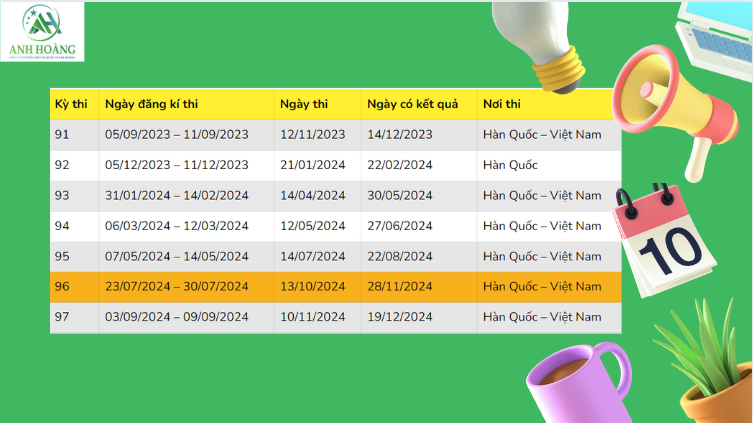Click registration dates 05/12/2023 – 11/12/2023

click(176, 165)
